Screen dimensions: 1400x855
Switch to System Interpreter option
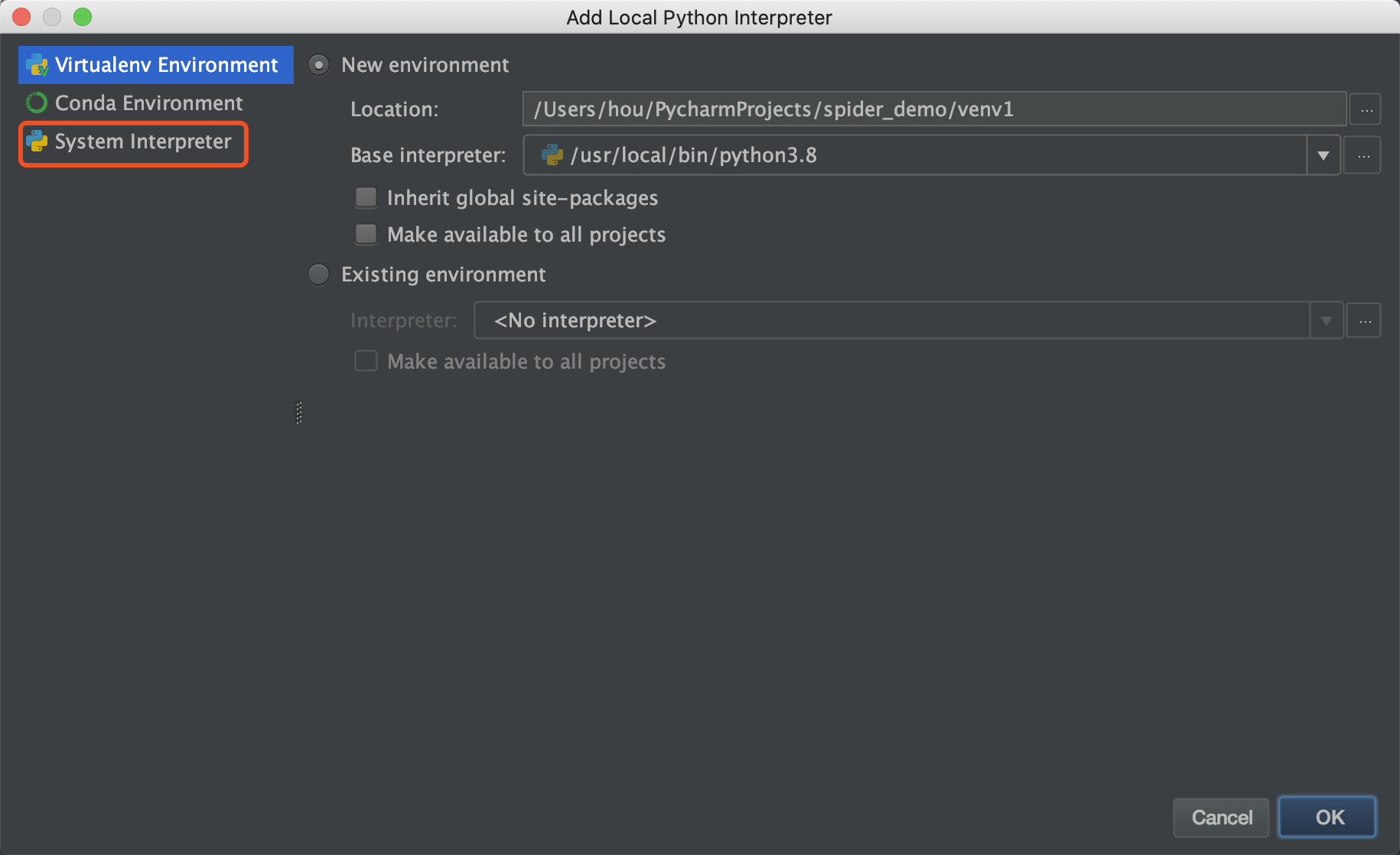click(143, 142)
